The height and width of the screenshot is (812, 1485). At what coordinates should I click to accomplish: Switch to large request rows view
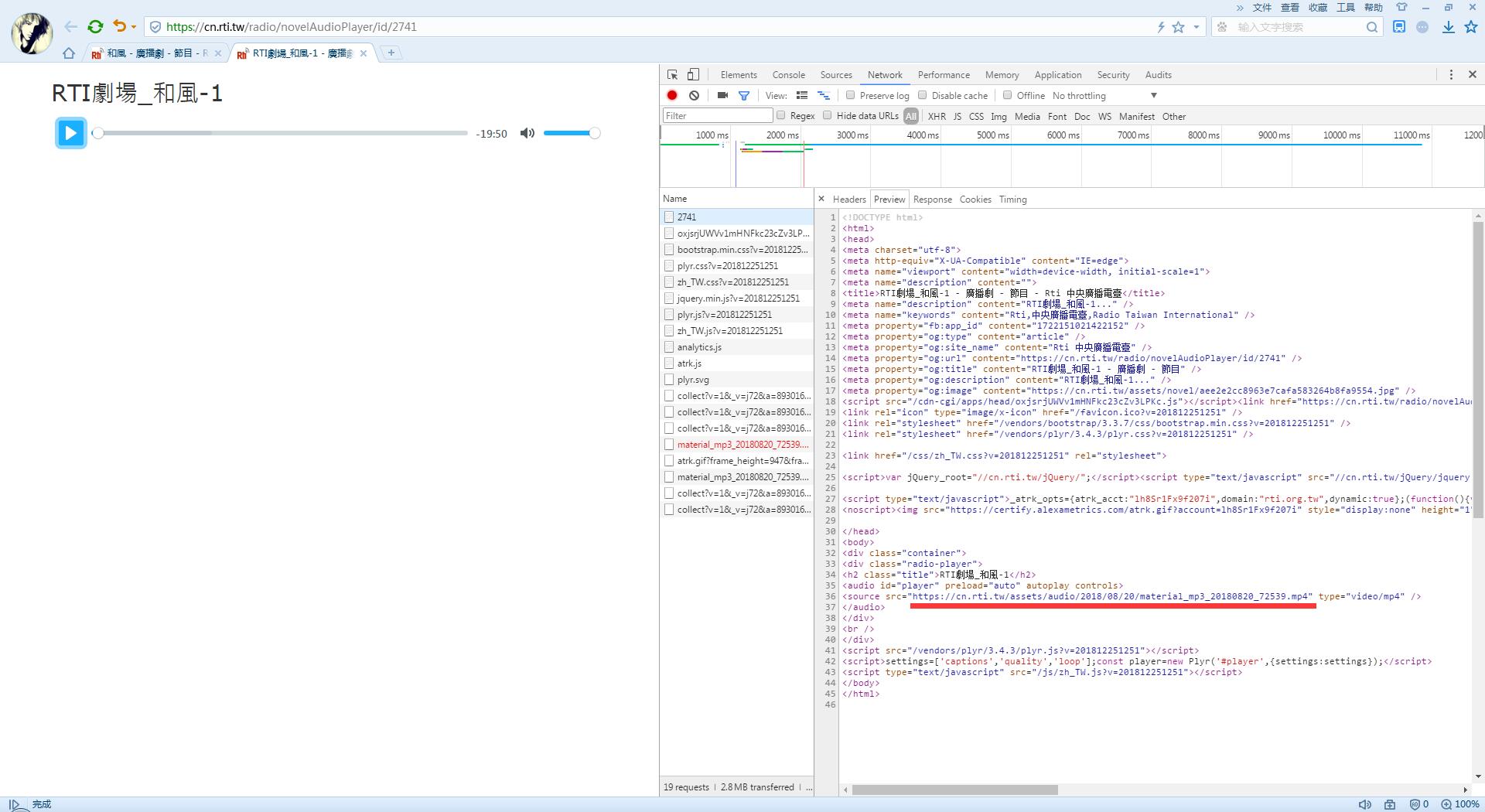tap(802, 95)
